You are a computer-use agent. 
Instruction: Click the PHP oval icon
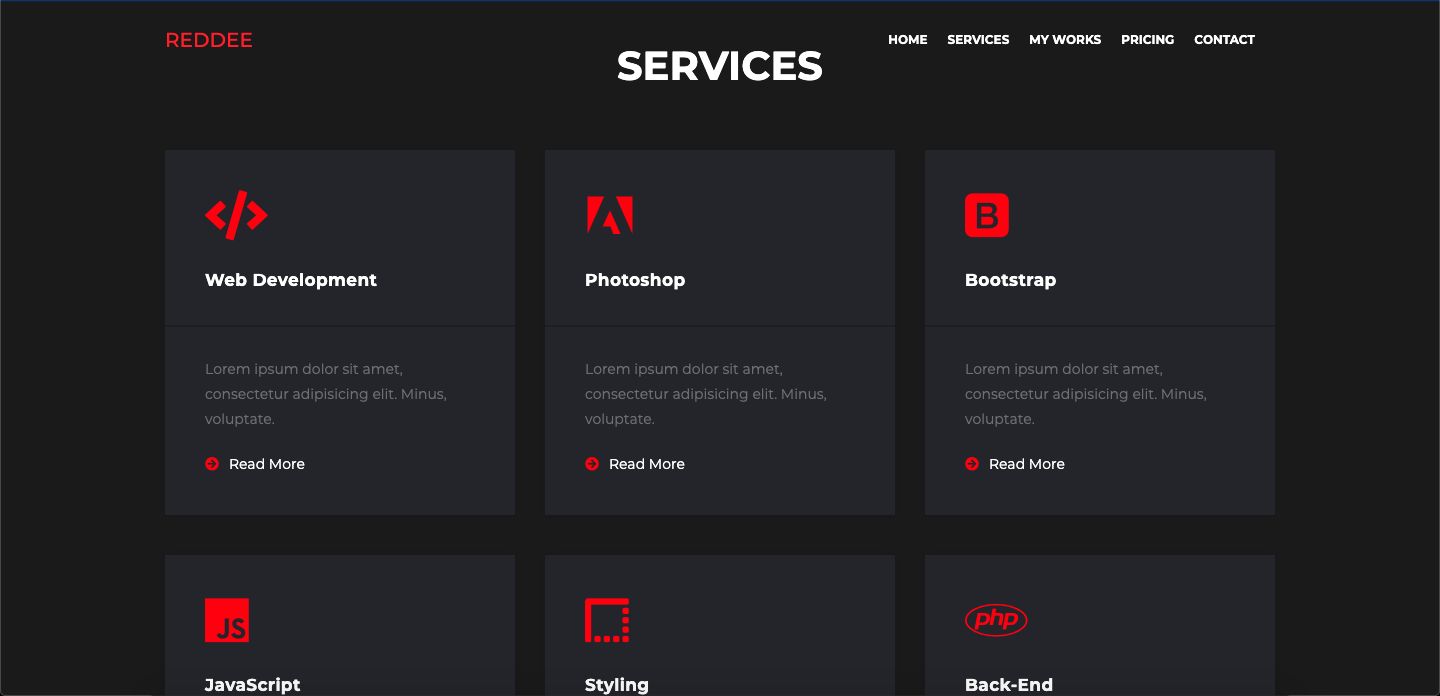pyautogui.click(x=996, y=620)
